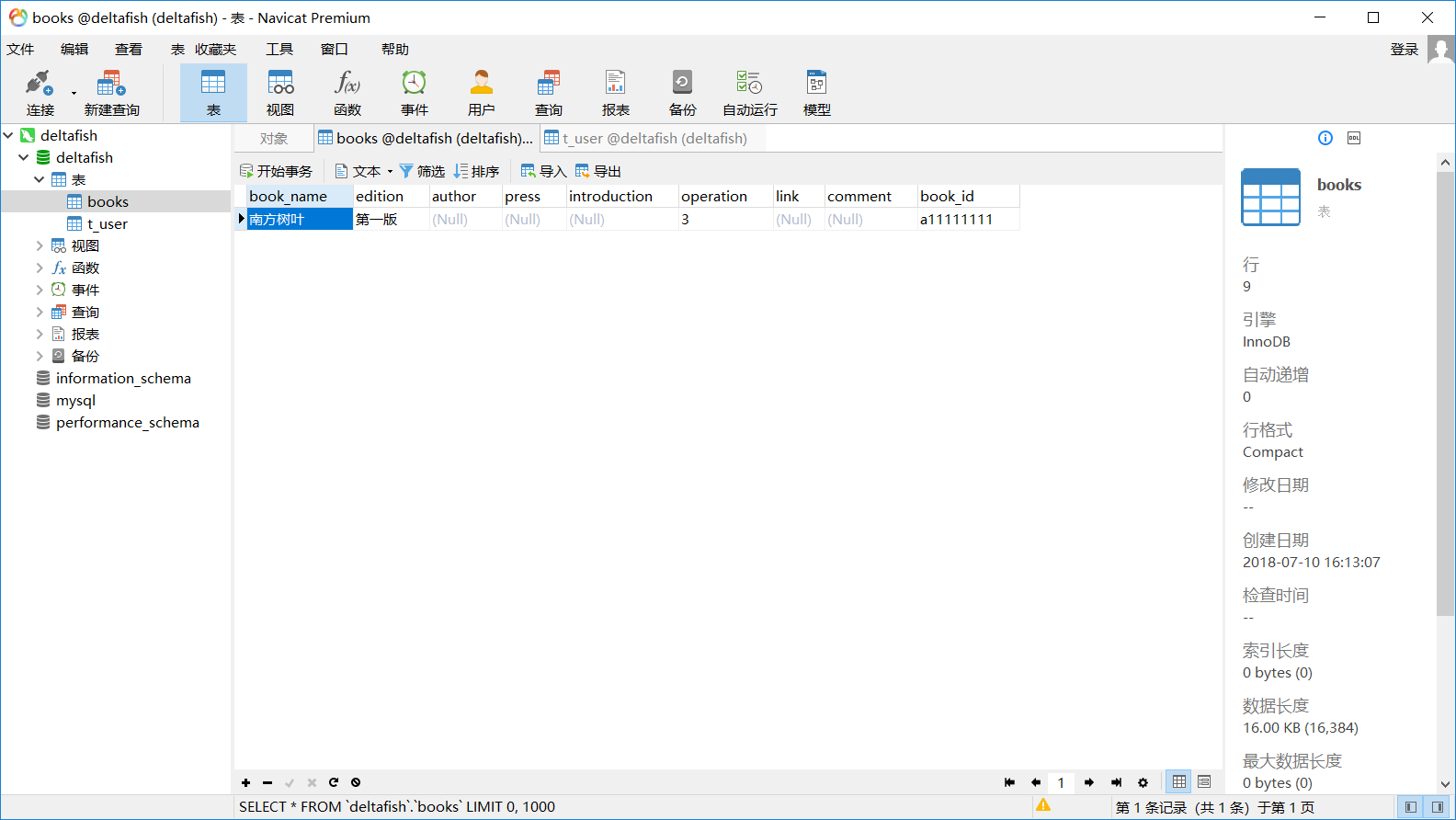Image resolution: width=1456 pixels, height=820 pixels.
Task: Select the a11111111 book_id cell
Action: point(968,219)
